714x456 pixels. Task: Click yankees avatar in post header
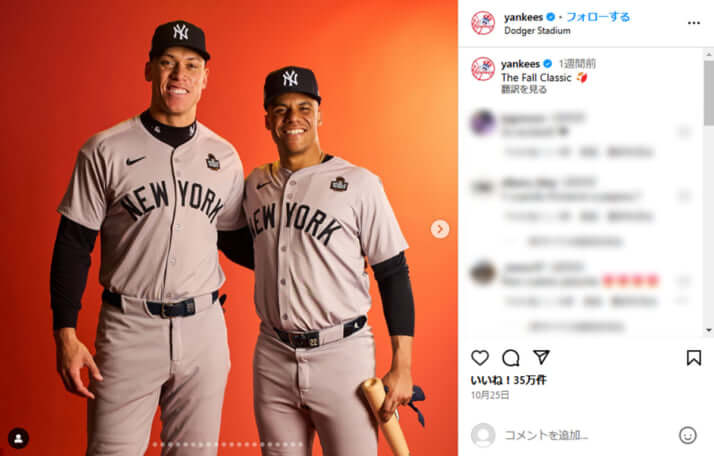(483, 23)
